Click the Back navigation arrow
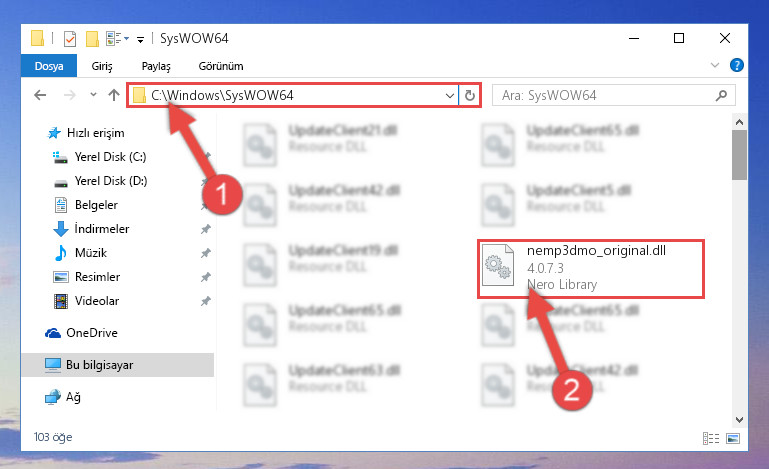Viewport: 769px width, 469px height. 40,95
